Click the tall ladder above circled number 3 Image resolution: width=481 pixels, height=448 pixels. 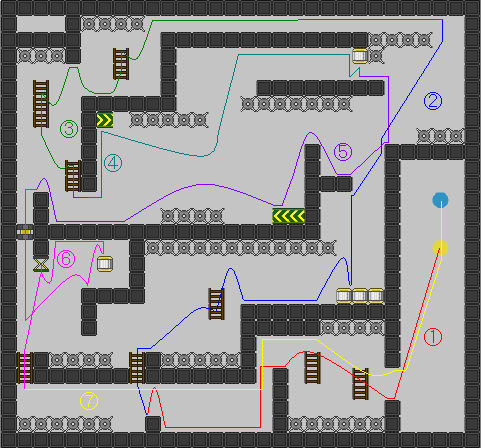click(x=41, y=104)
